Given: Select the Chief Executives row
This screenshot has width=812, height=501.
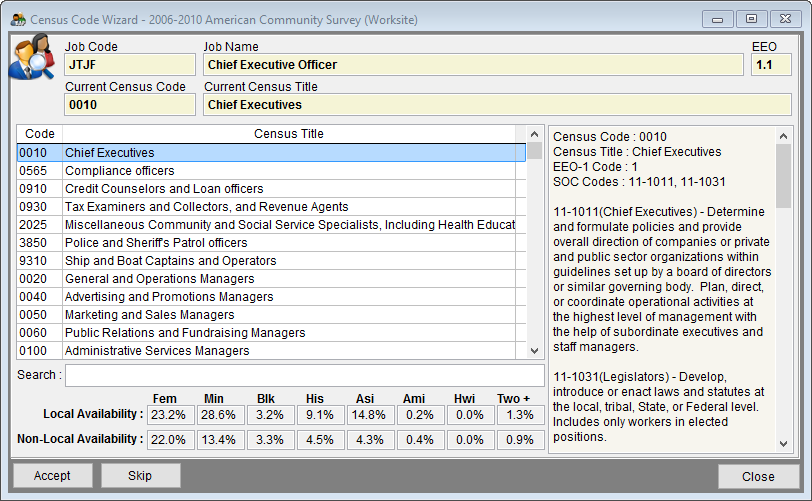Looking at the screenshot, I should click(271, 153).
